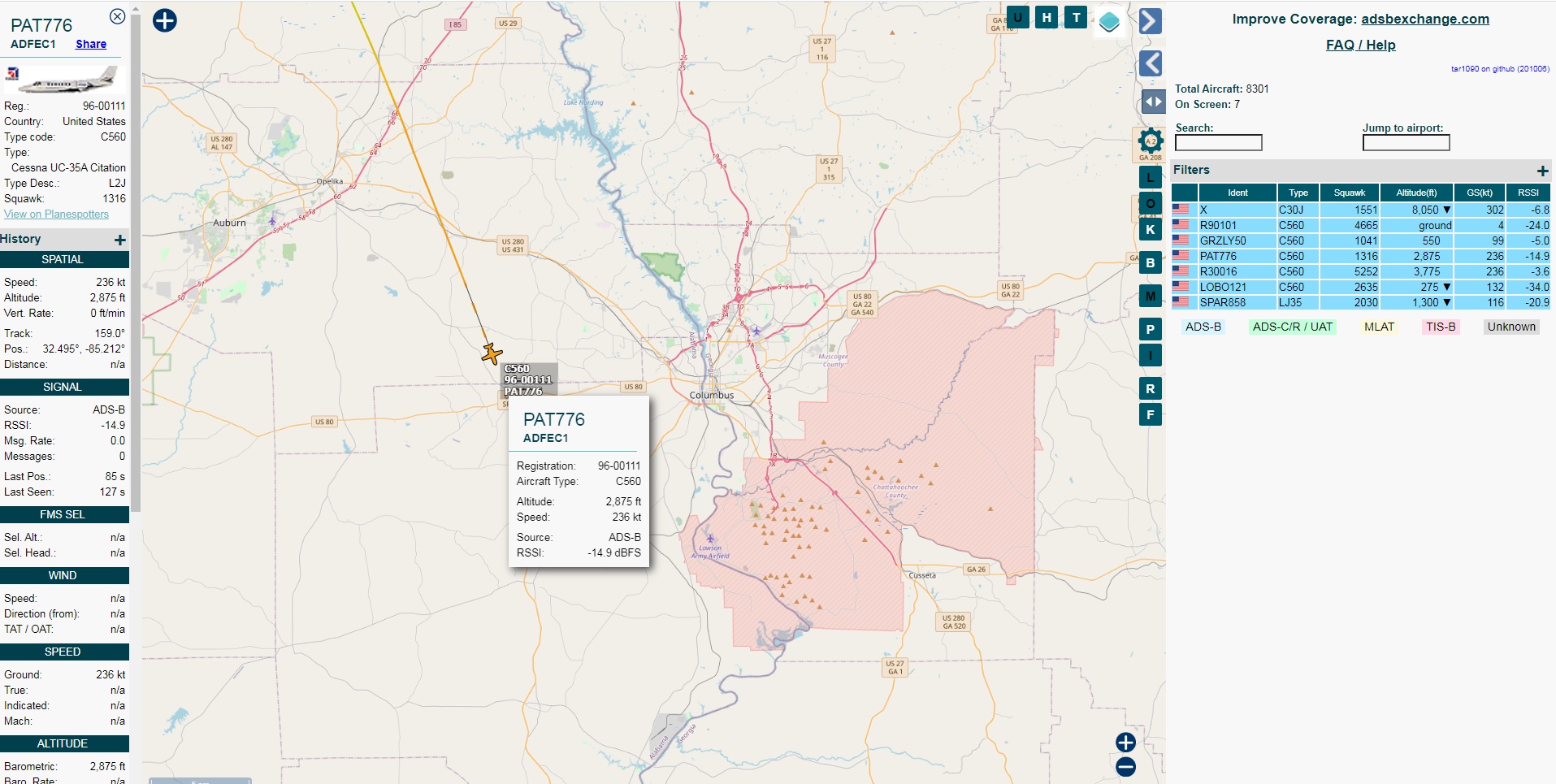Open adsbexchange.com coverage link
The height and width of the screenshot is (784, 1556).
tap(1425, 19)
